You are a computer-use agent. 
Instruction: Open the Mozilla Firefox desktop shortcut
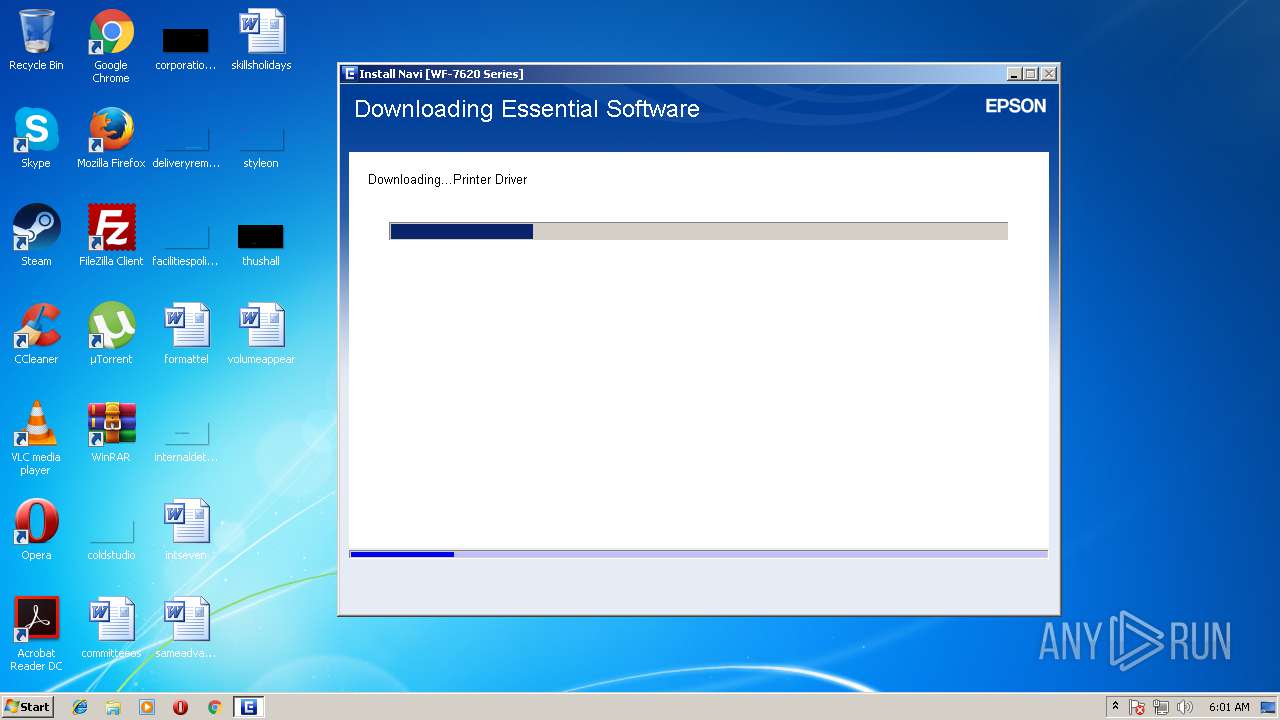[111, 138]
